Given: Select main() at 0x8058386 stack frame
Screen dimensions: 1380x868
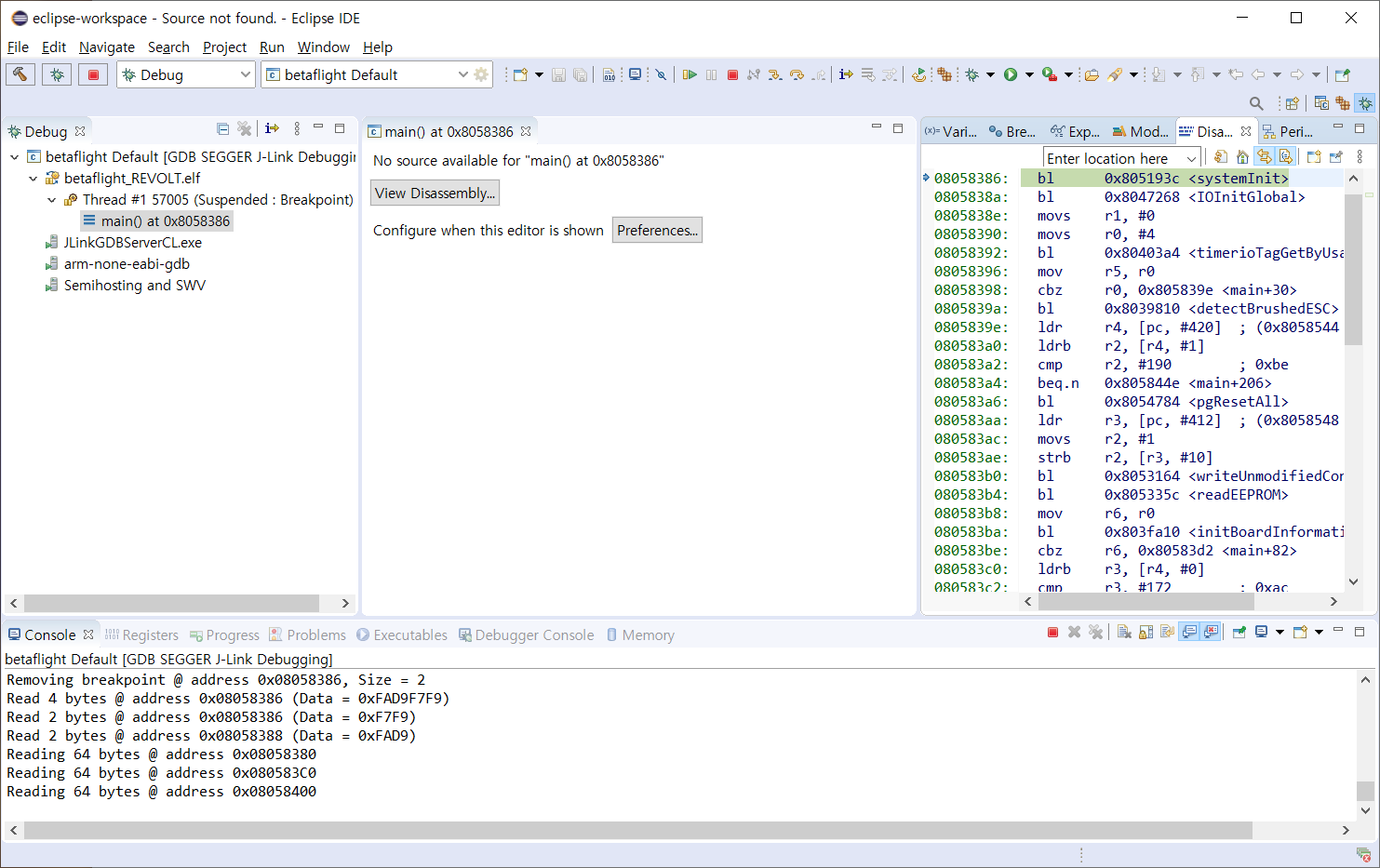Looking at the screenshot, I should (x=156, y=221).
